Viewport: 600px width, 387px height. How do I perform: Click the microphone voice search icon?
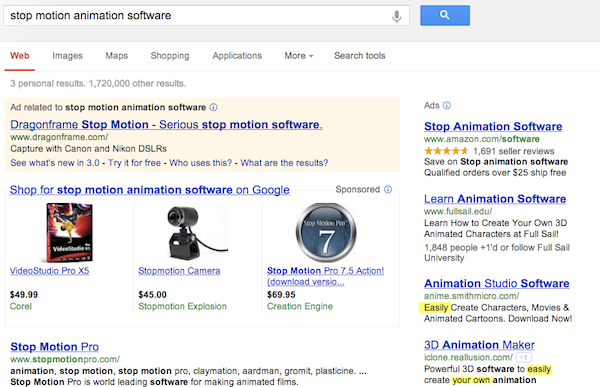point(397,16)
